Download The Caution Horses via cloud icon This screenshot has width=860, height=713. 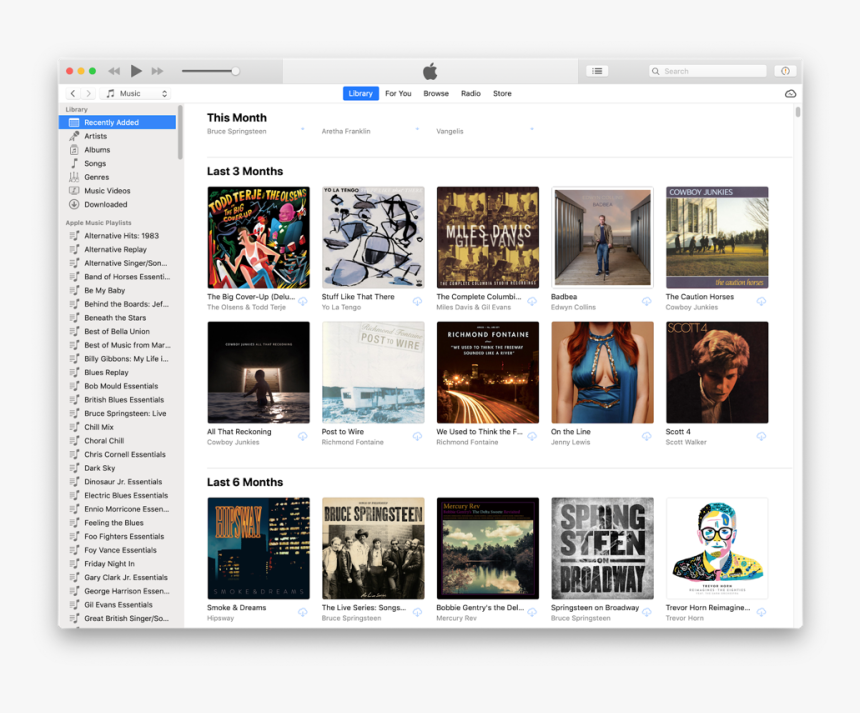tap(761, 301)
